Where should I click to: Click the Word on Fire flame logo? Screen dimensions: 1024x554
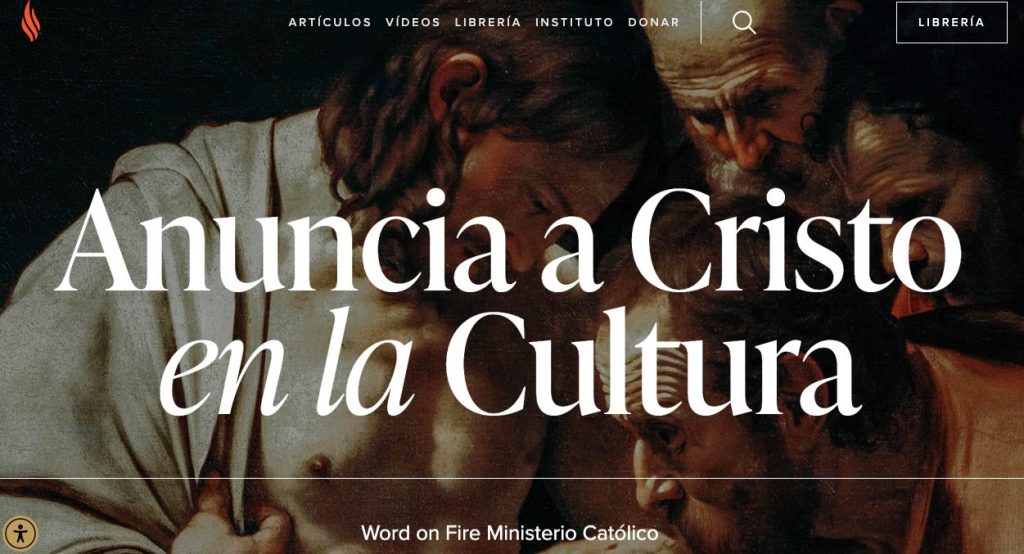coord(31,21)
